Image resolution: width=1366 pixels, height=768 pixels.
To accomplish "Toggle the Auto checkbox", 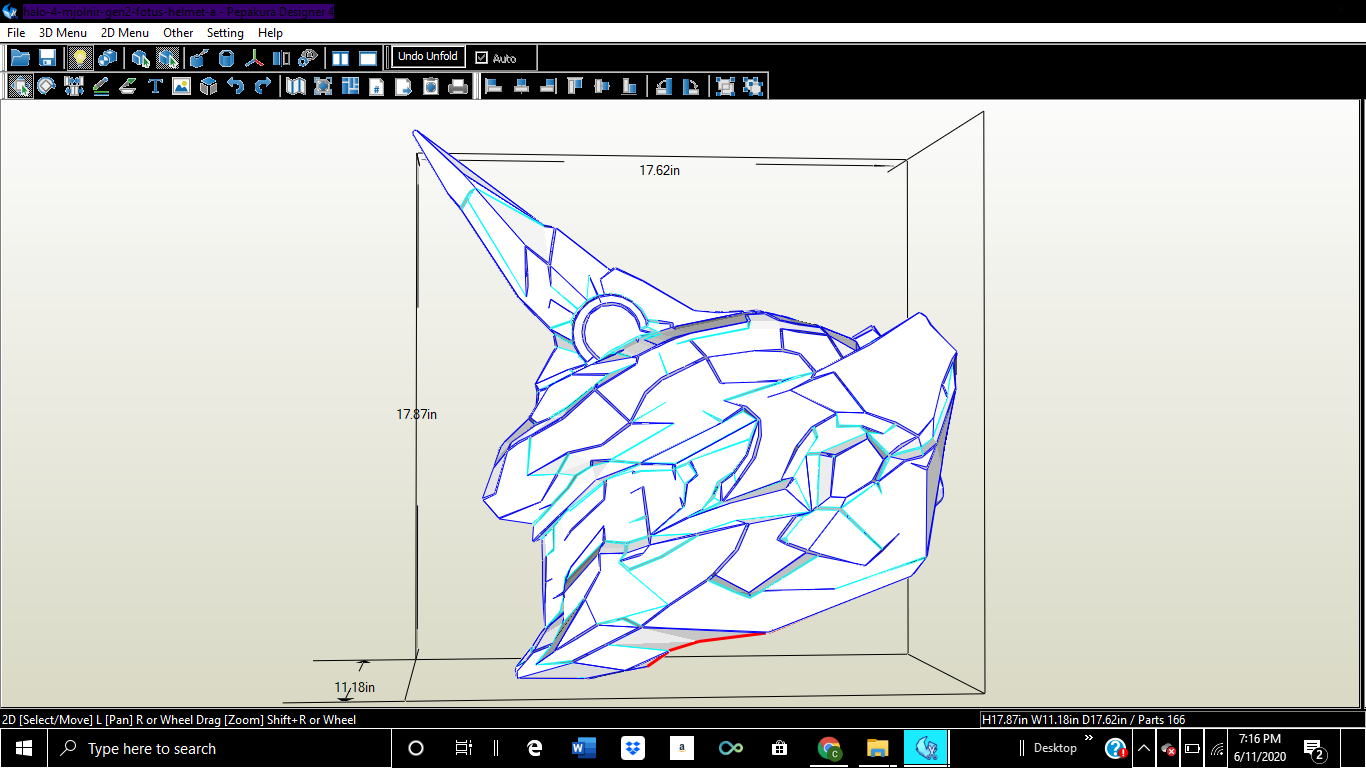I will (x=482, y=58).
